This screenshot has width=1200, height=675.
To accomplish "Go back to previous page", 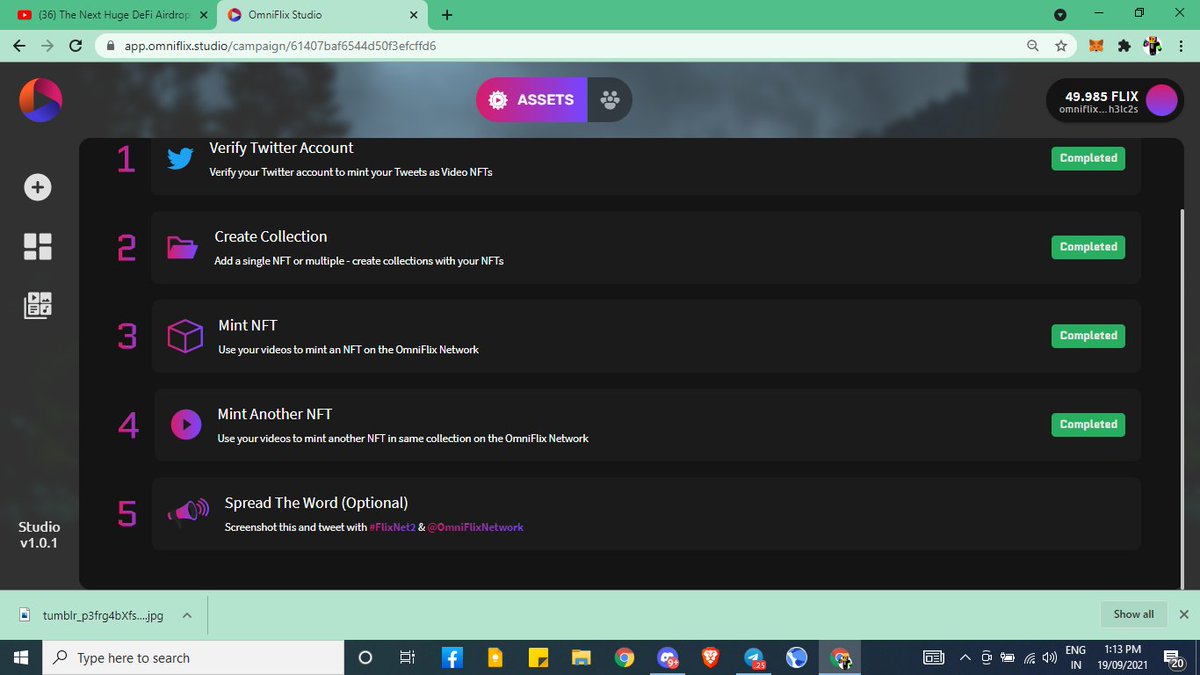I will [19, 46].
